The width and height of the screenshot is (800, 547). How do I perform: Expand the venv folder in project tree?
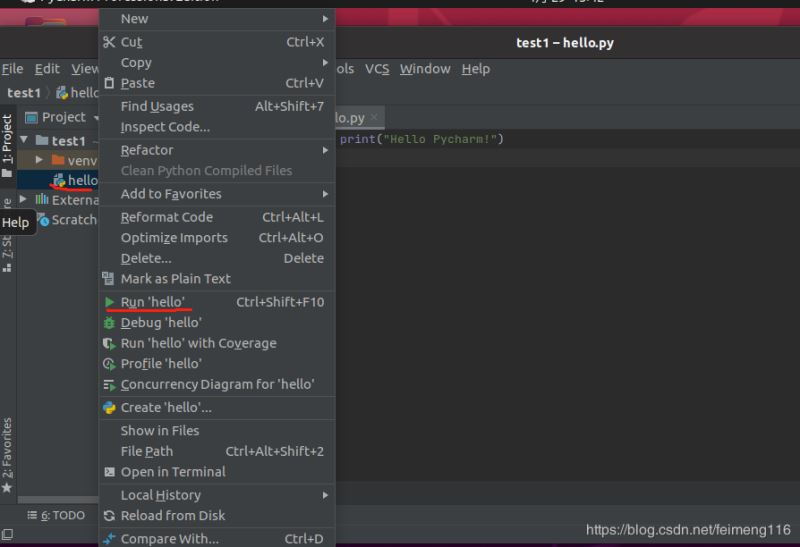click(39, 160)
